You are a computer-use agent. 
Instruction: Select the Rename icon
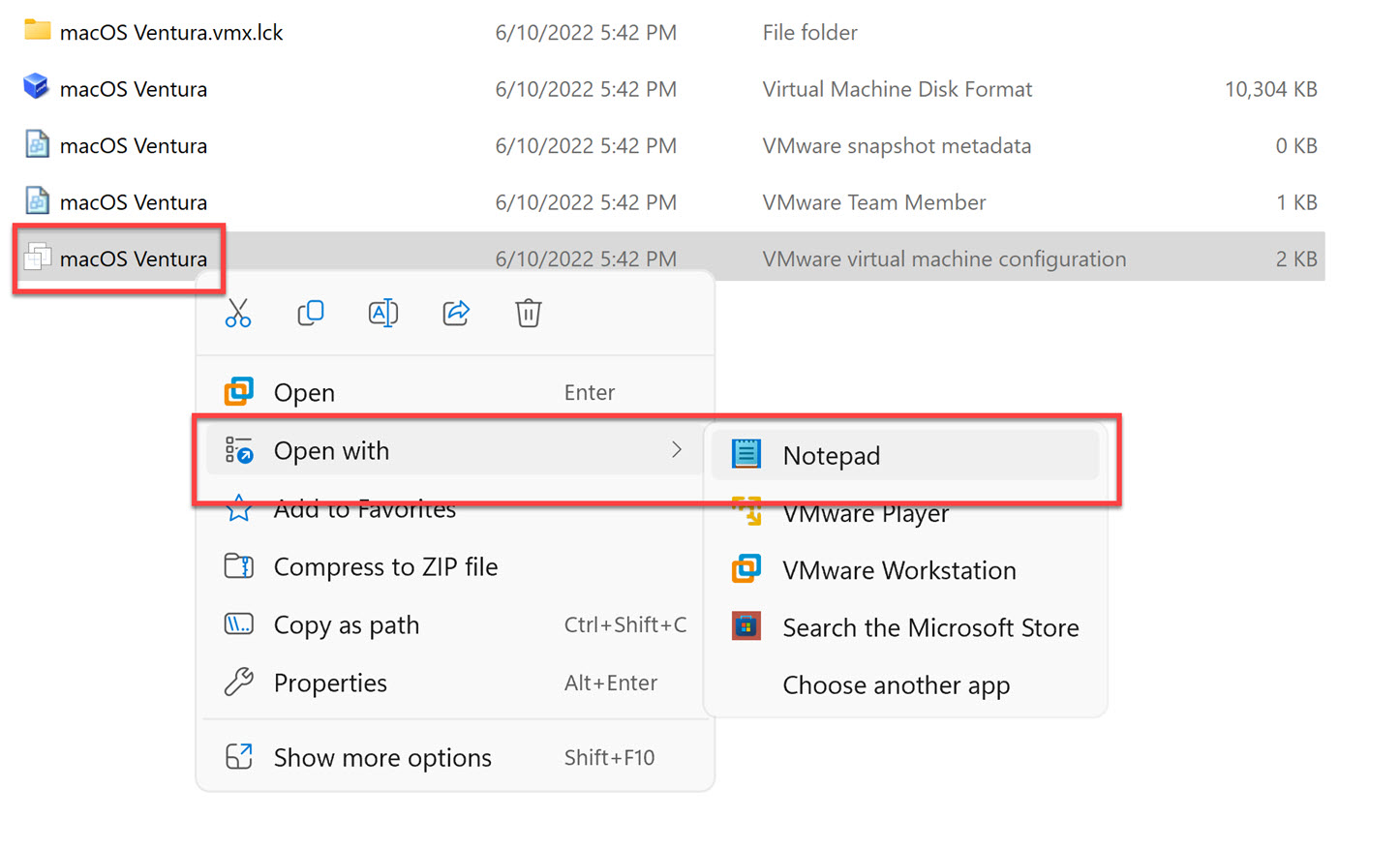click(383, 313)
